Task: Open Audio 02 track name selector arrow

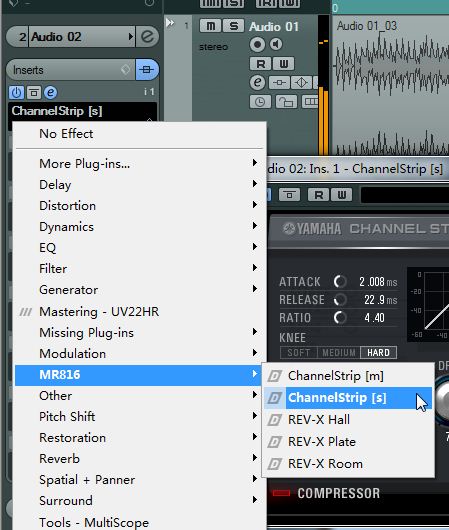Action: click(x=131, y=37)
